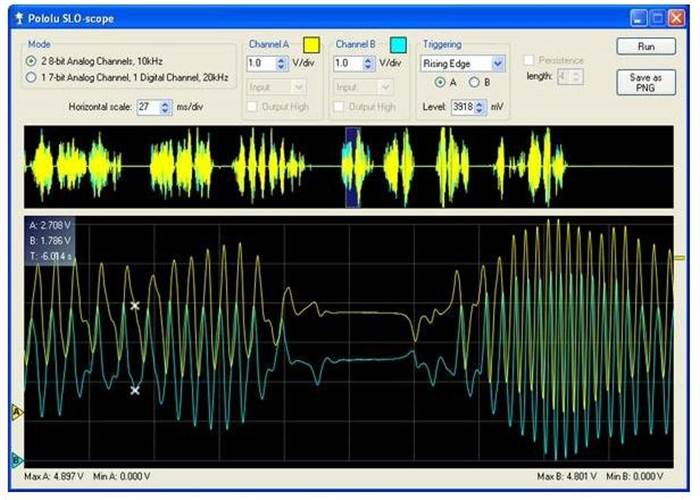The width and height of the screenshot is (700, 500).
Task: Minimize the SLO-scope window
Action: pos(639,17)
